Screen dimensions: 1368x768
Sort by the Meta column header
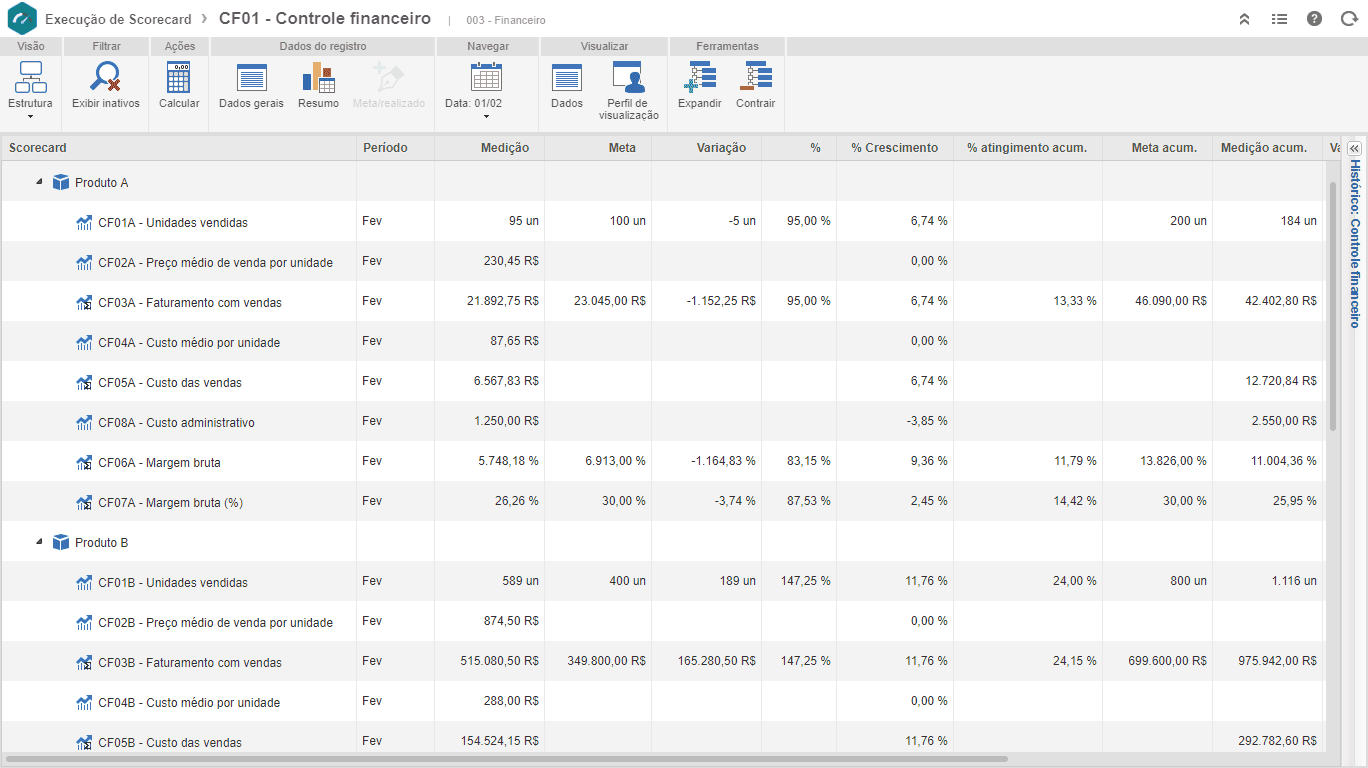[x=598, y=148]
